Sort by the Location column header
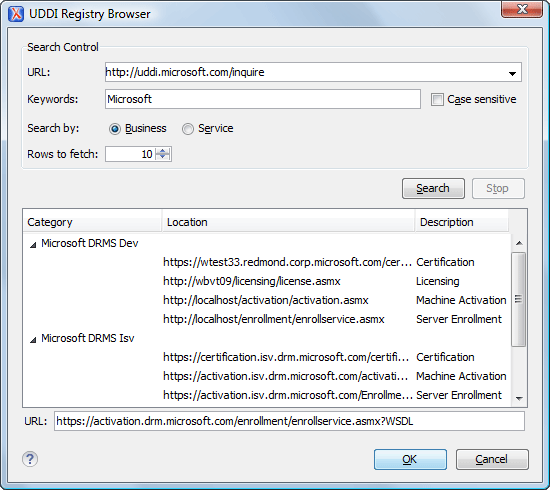Viewport: 550px width, 490px height. (x=288, y=222)
